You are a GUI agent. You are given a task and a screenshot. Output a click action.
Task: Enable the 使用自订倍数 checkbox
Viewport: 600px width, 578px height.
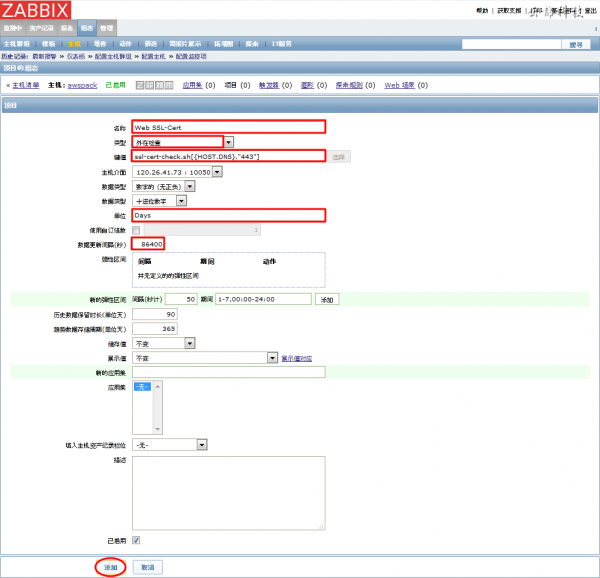click(136, 230)
